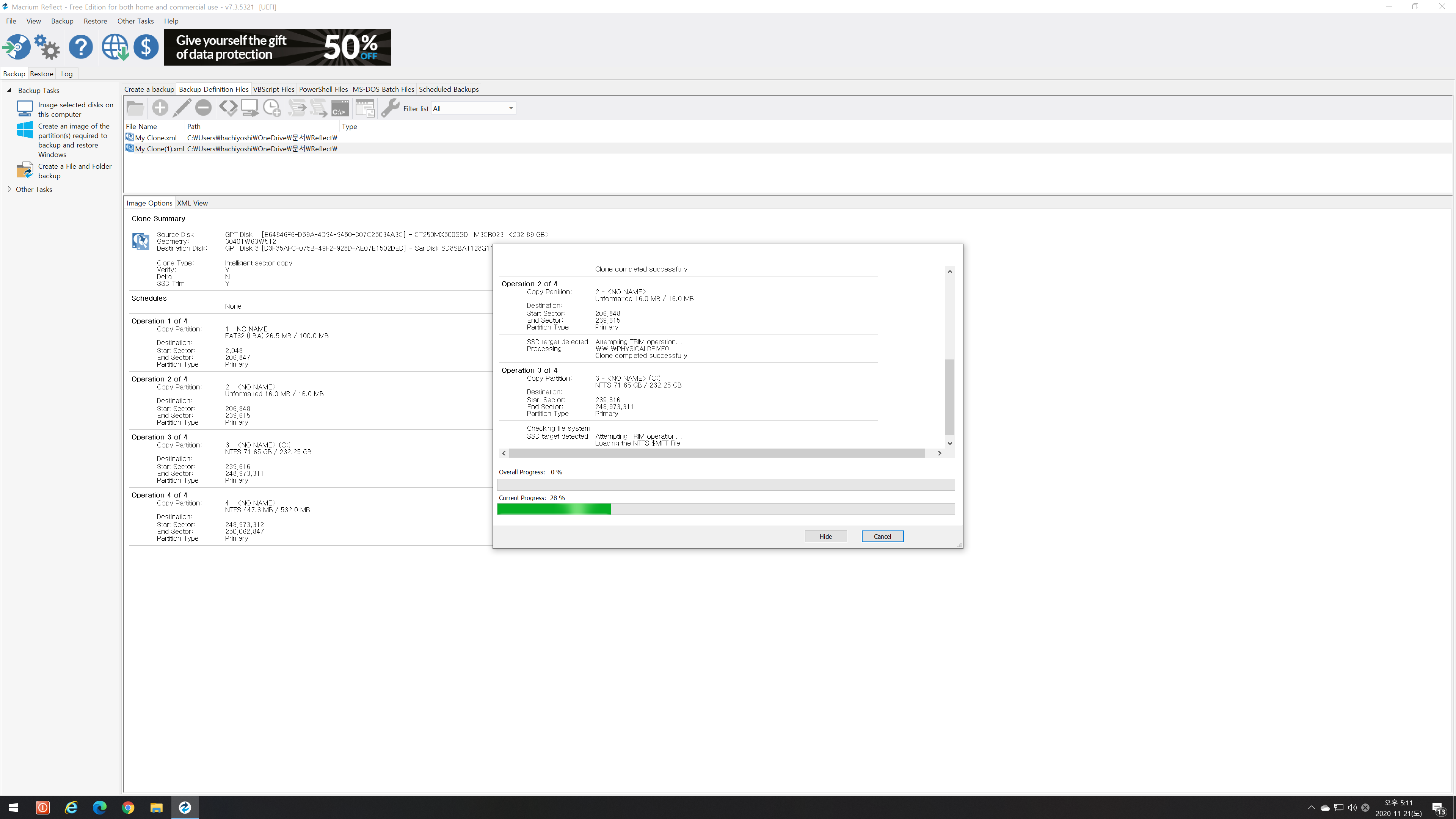
Task: Click the MS-DOS batch file generator icon
Action: click(340, 108)
